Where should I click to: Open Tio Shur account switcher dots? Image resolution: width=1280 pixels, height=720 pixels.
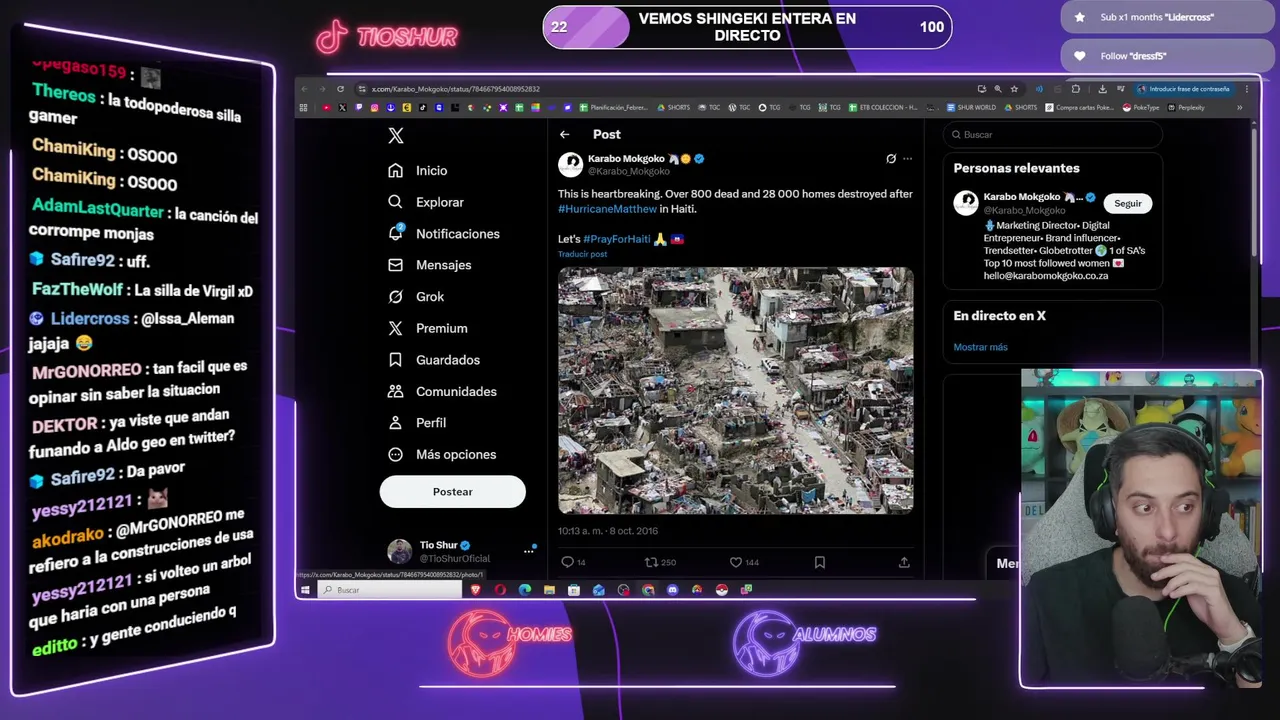(x=529, y=551)
